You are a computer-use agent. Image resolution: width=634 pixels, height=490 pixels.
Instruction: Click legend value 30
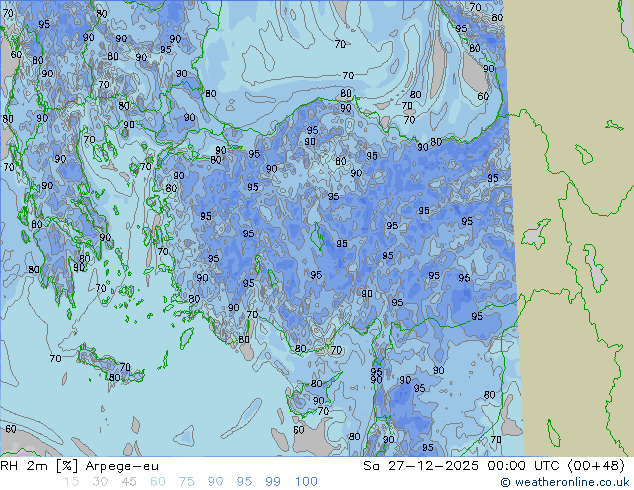[100, 482]
